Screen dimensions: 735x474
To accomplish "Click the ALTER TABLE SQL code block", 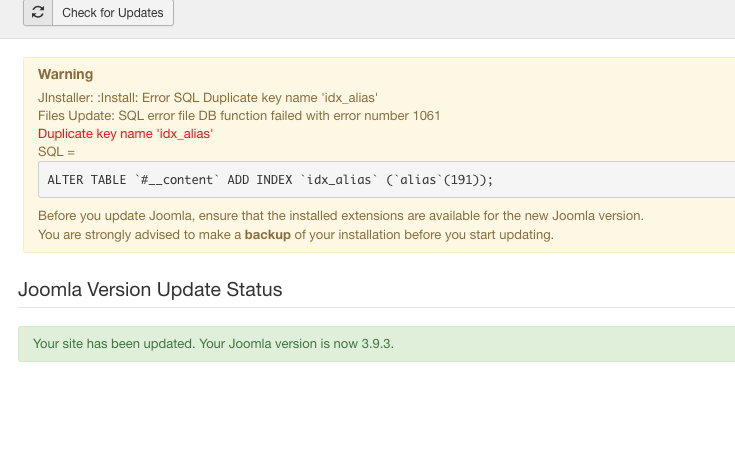I will tap(386, 180).
